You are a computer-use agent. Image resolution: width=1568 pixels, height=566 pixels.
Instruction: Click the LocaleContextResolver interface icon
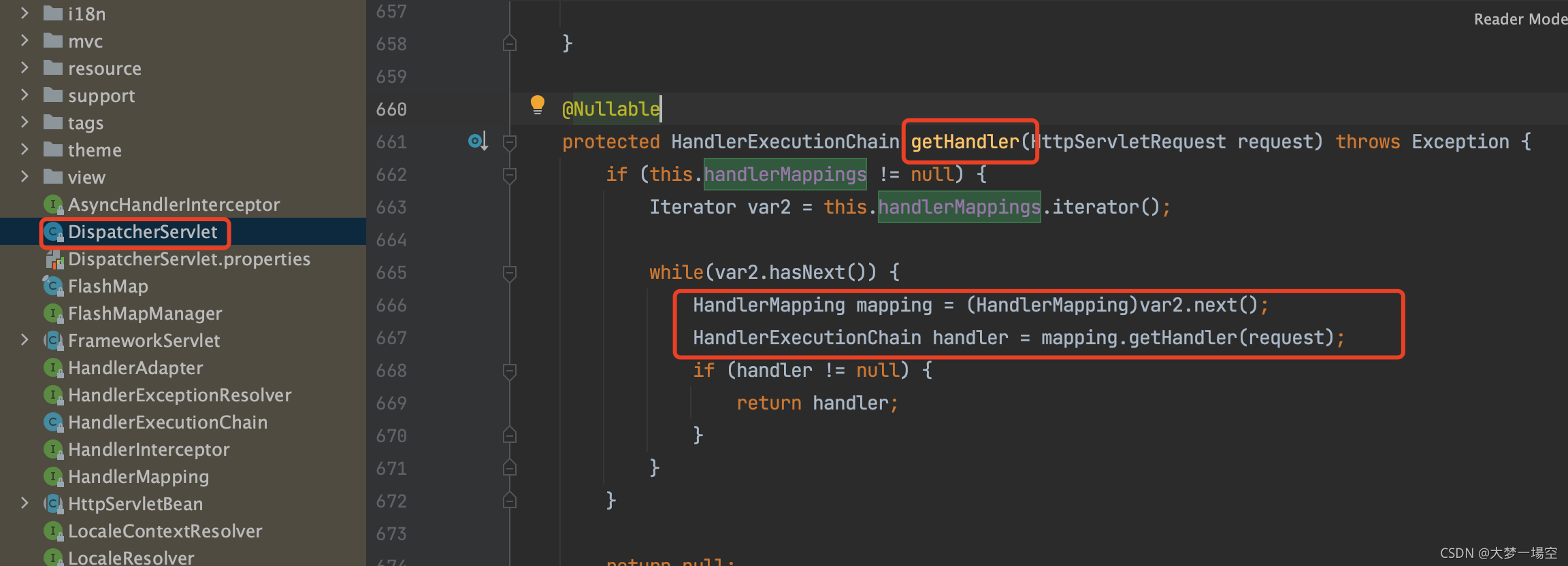pyautogui.click(x=53, y=531)
